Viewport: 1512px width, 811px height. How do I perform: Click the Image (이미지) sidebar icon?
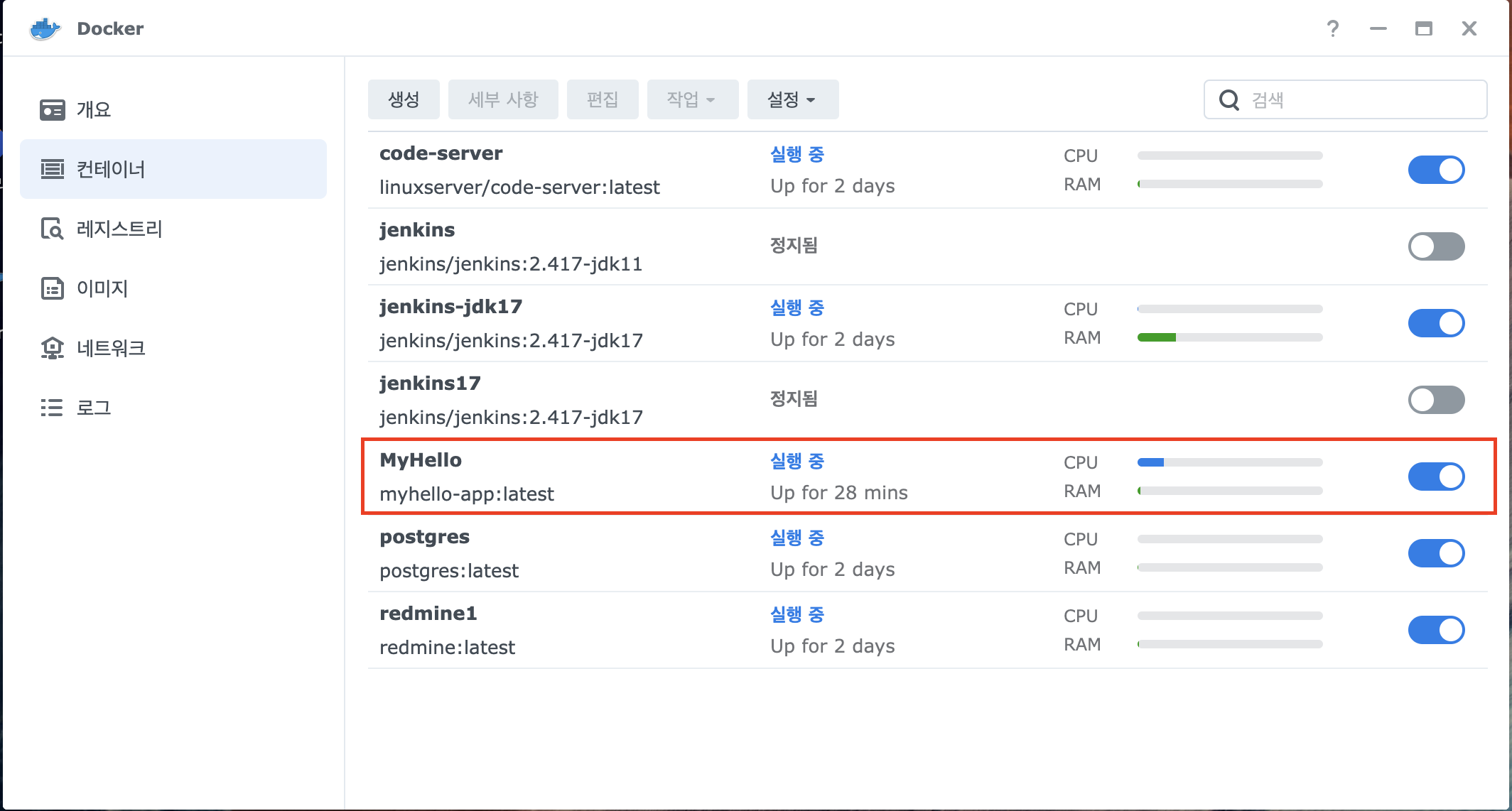pyautogui.click(x=52, y=289)
